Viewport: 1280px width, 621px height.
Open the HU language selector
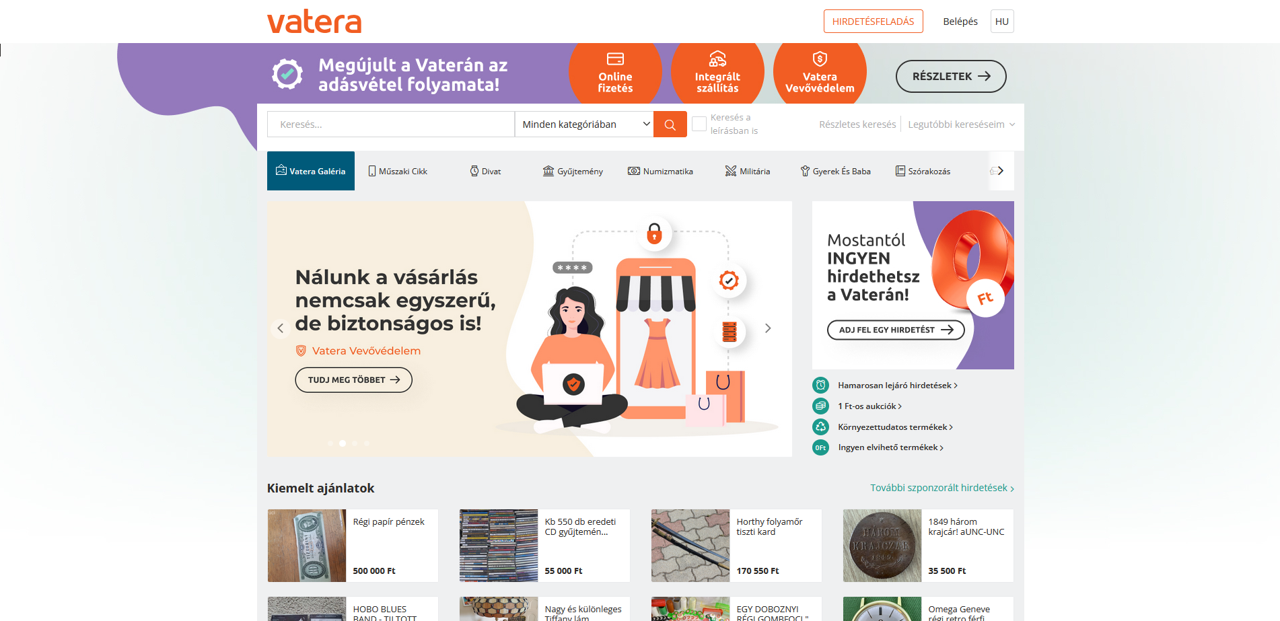click(1002, 21)
